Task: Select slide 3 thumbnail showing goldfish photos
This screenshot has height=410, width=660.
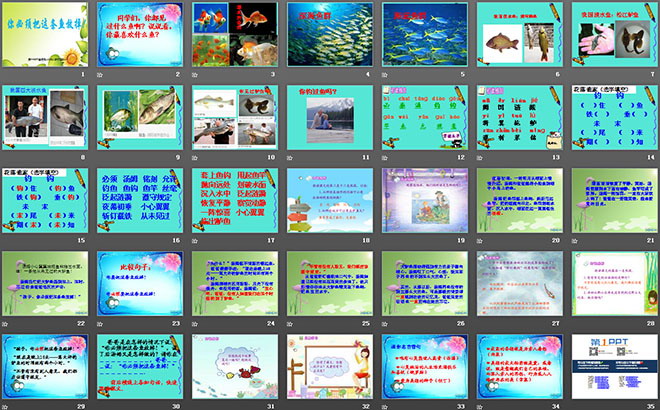Action: pos(235,35)
